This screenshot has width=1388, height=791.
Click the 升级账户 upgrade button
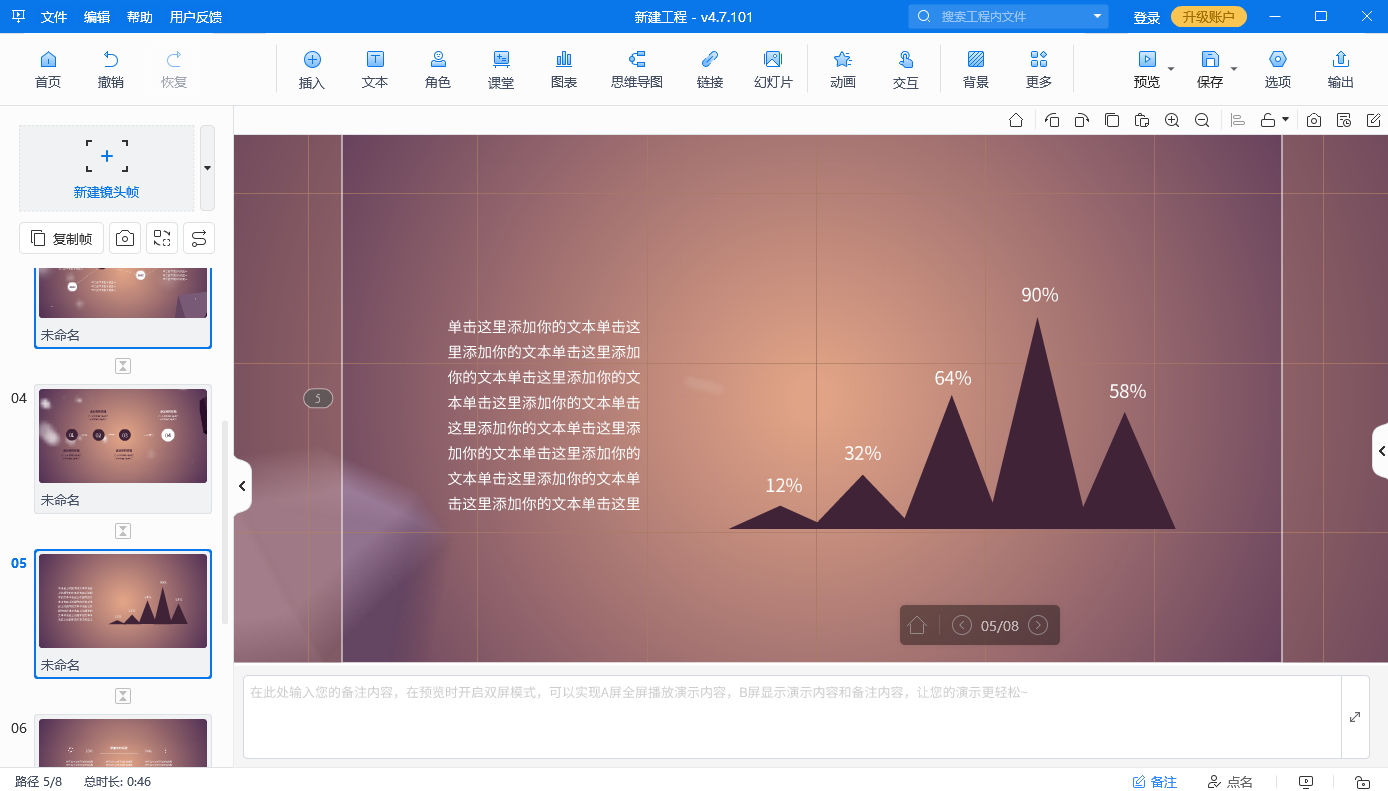pos(1209,17)
